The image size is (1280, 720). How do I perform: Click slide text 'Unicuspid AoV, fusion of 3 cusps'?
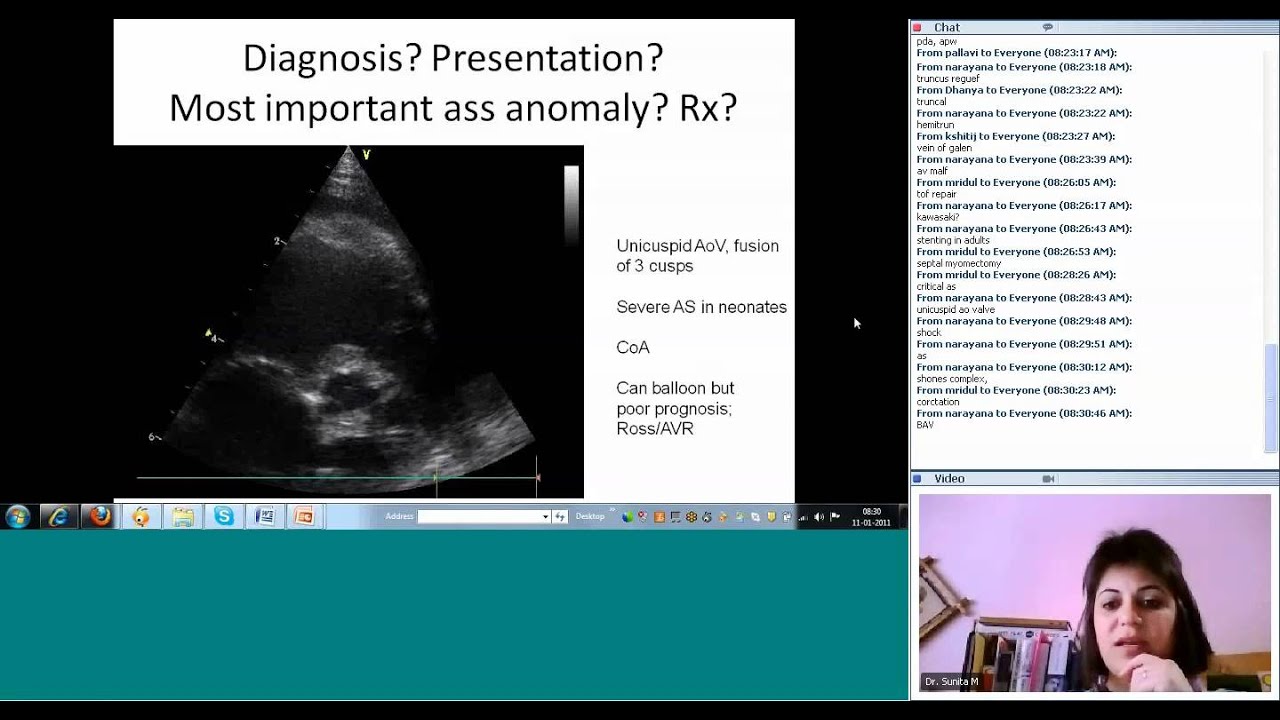tap(697, 256)
